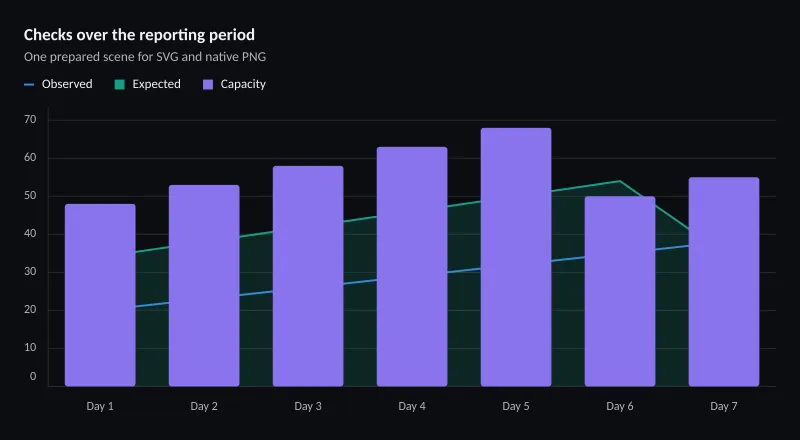Select the Day 1 capacity bar
The width and height of the screenshot is (800, 440).
pos(100,295)
